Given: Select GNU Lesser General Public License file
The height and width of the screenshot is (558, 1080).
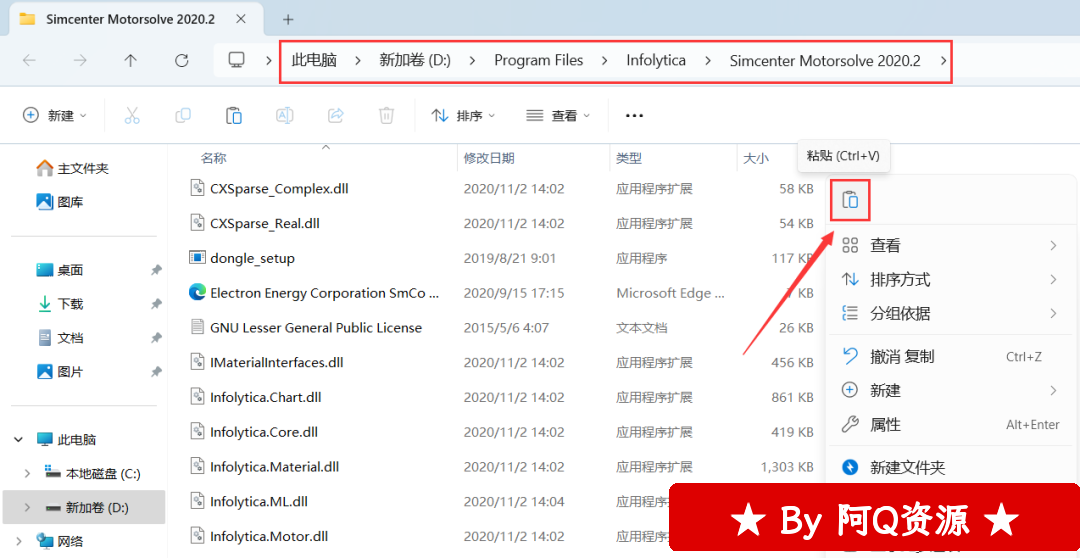Looking at the screenshot, I should pos(305,327).
